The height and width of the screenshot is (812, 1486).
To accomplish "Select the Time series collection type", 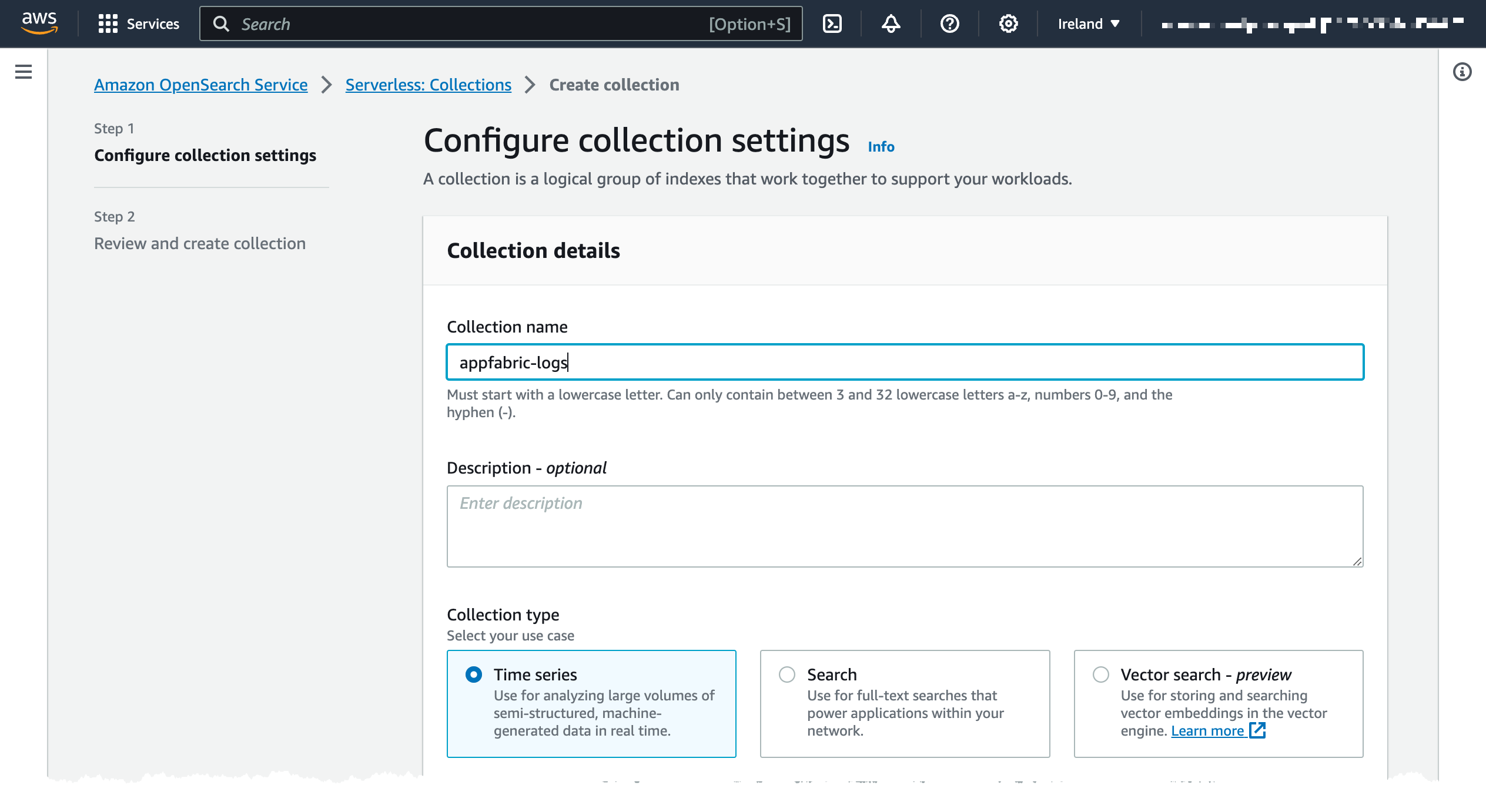I will coord(474,675).
